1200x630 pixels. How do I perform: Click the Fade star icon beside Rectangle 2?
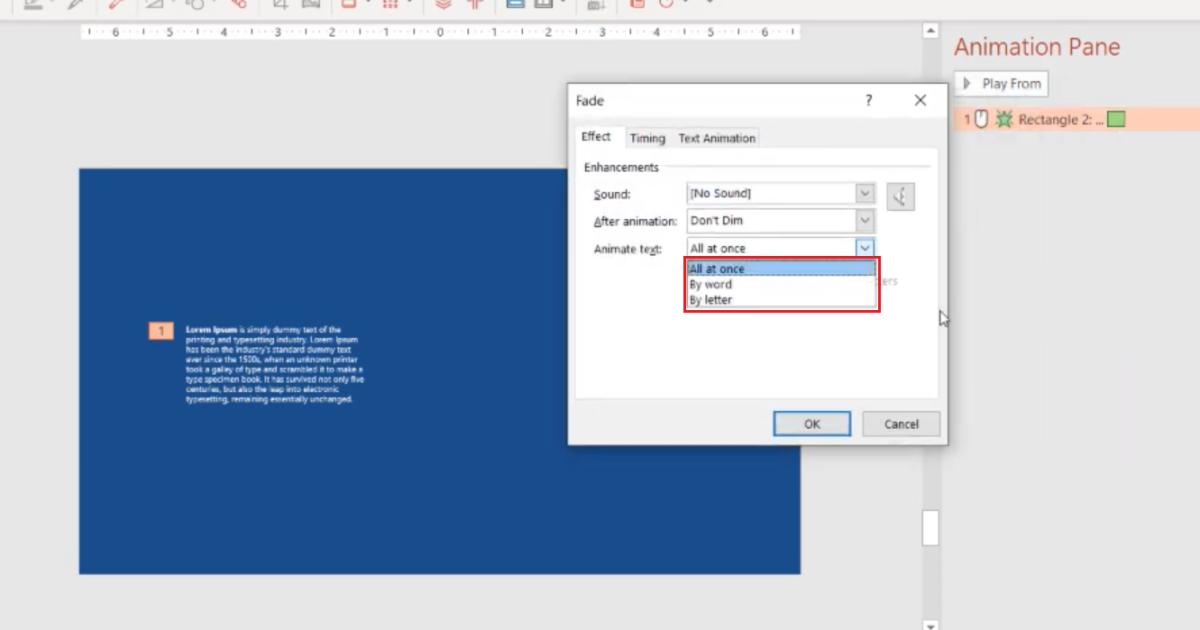(x=1005, y=118)
